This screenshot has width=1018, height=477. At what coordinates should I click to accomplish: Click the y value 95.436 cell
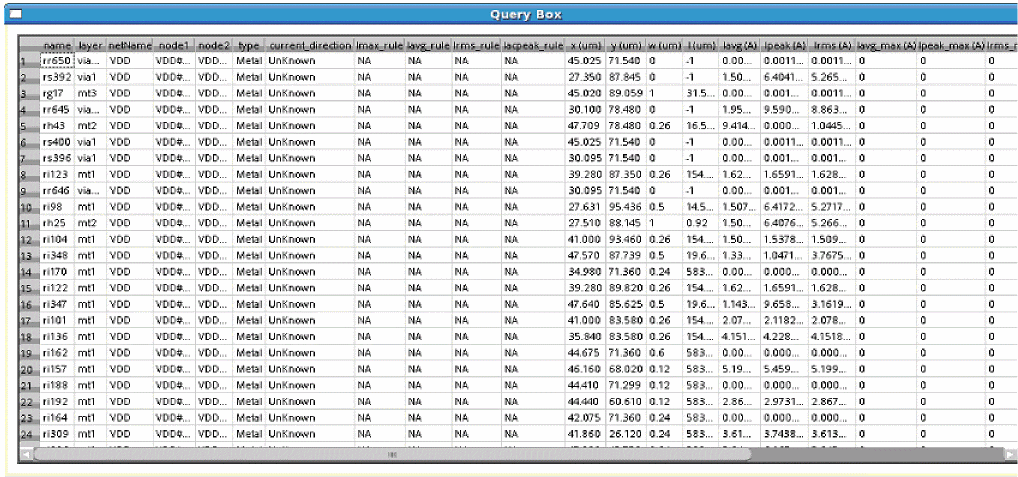tap(626, 206)
